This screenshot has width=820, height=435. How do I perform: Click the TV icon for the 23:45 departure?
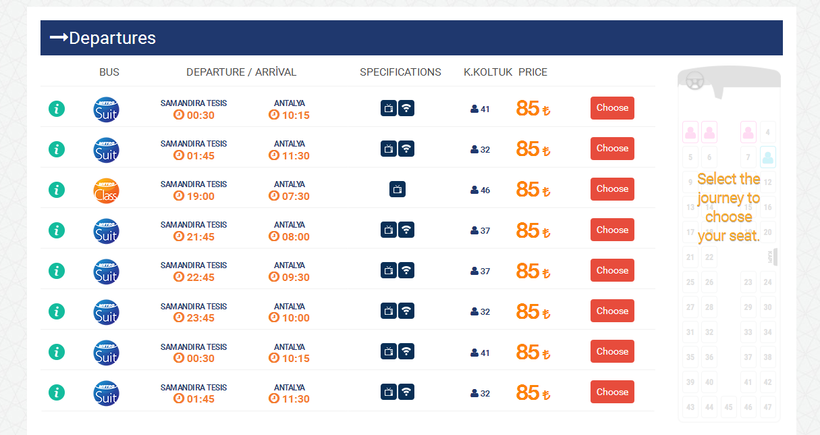(389, 311)
